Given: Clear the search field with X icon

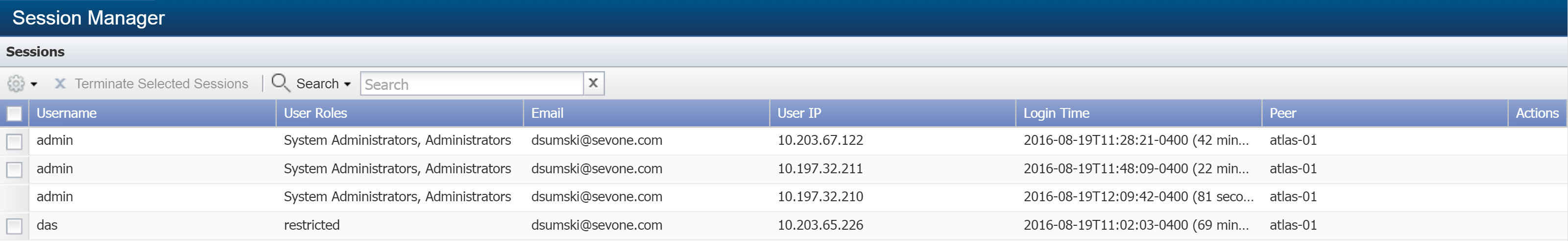Looking at the screenshot, I should pos(594,83).
